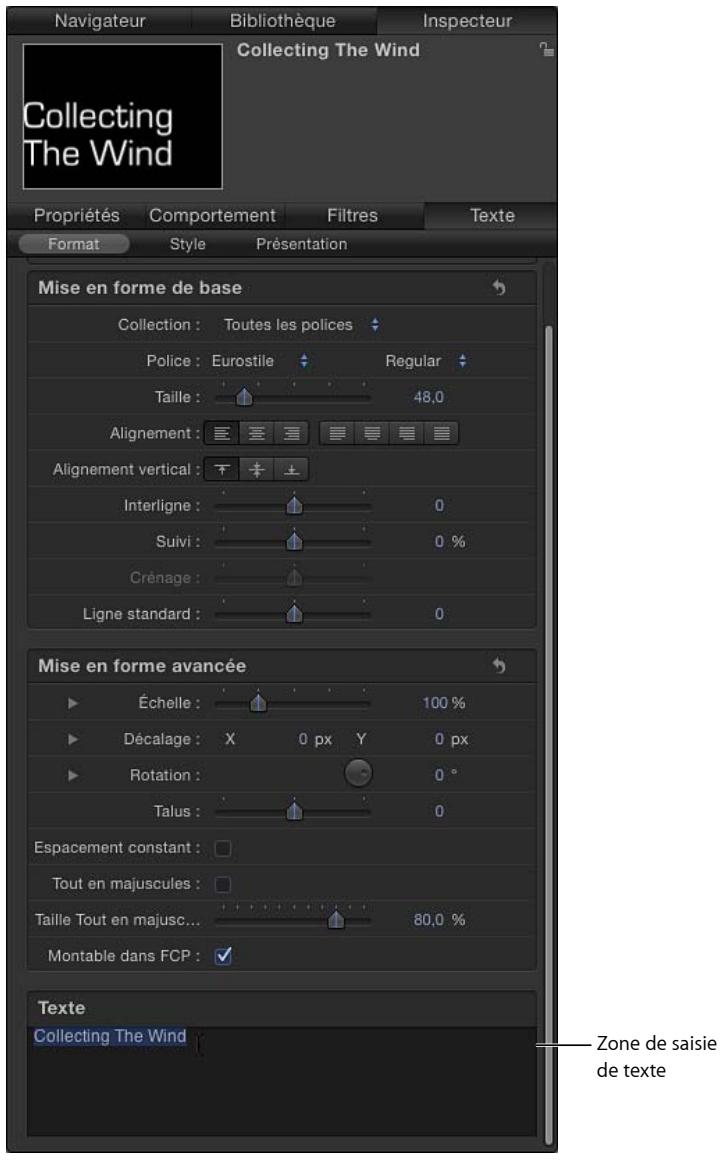This screenshot has width=723, height=1160.
Task: Set vertical alignment to middle
Action: tap(256, 470)
